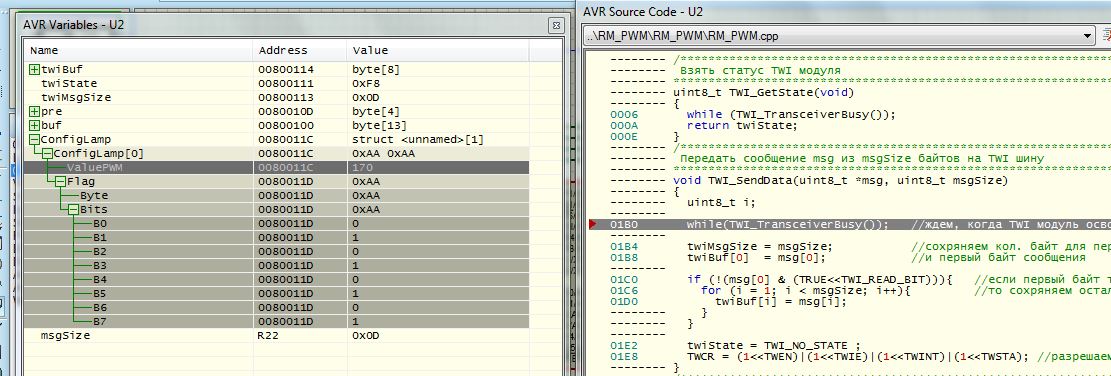The width and height of the screenshot is (1111, 376).
Task: Click the red current-line arrow at 01B0
Action: [593, 224]
